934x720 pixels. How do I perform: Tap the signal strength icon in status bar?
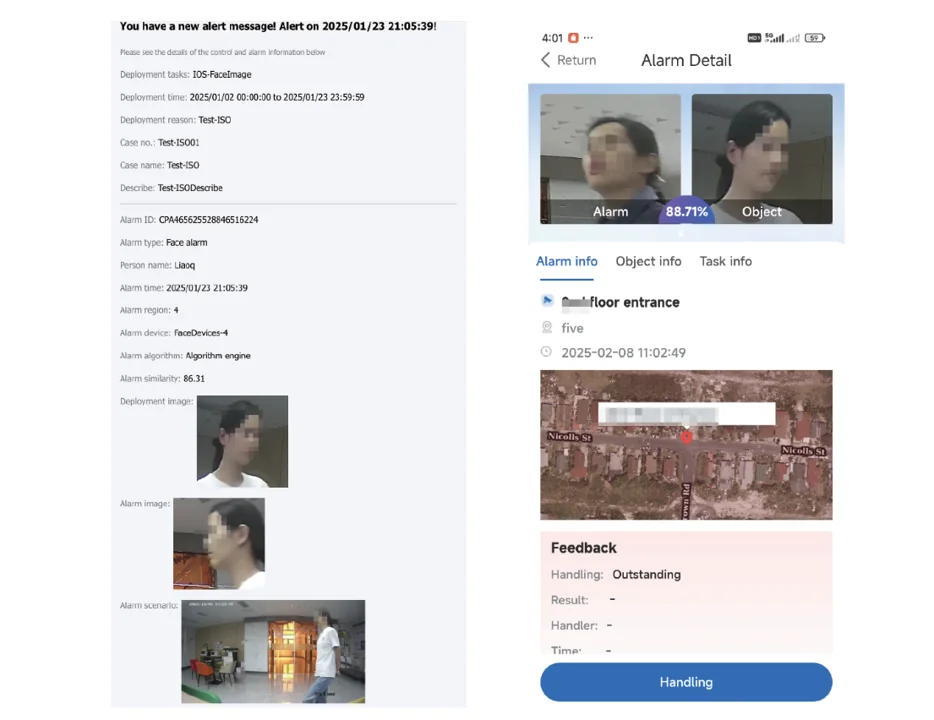774,38
